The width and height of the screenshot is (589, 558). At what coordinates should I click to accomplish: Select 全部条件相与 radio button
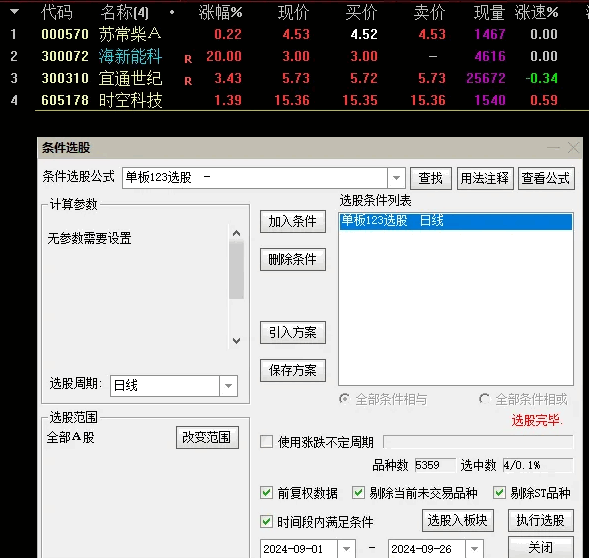tap(344, 399)
